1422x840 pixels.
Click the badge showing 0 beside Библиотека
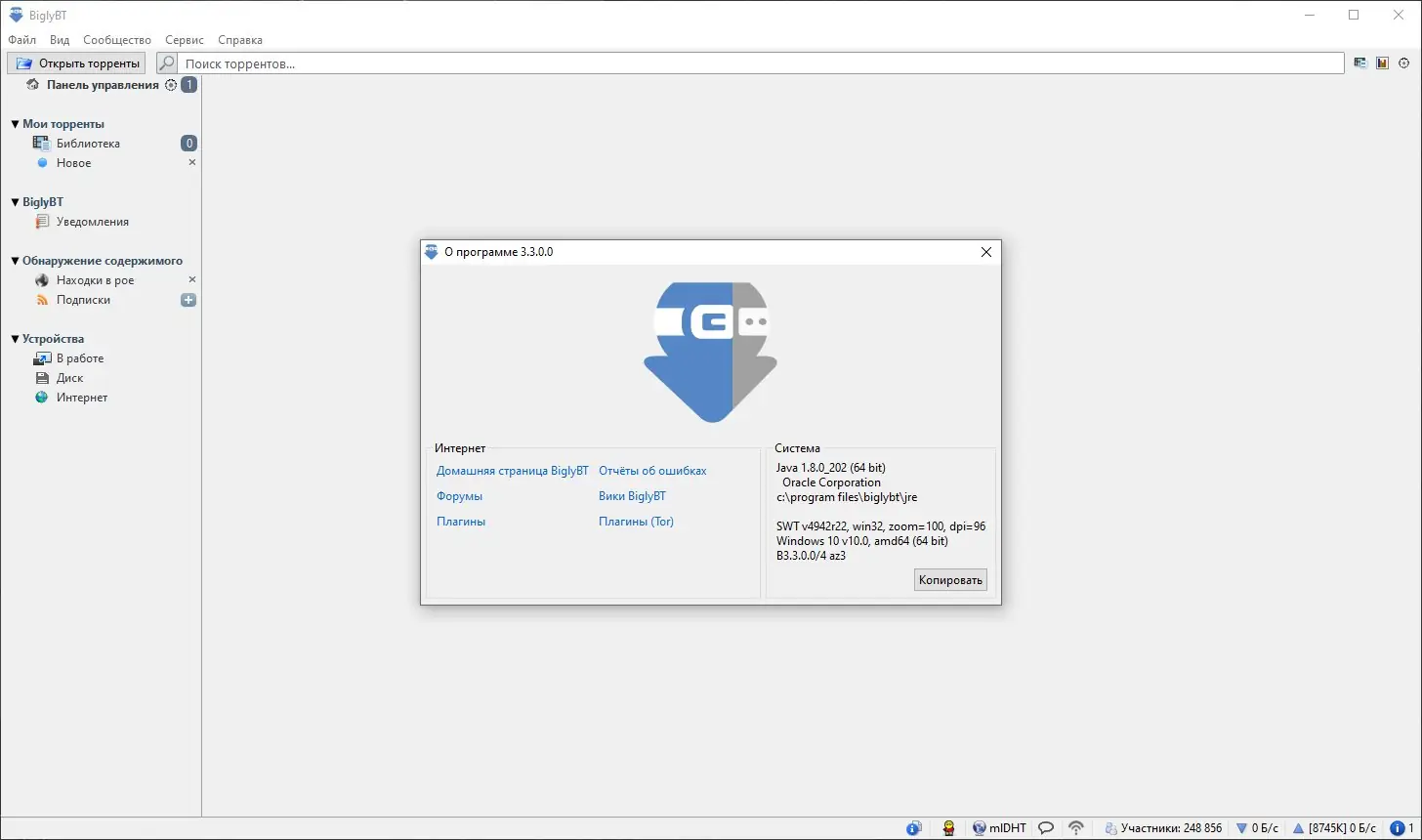(x=189, y=144)
